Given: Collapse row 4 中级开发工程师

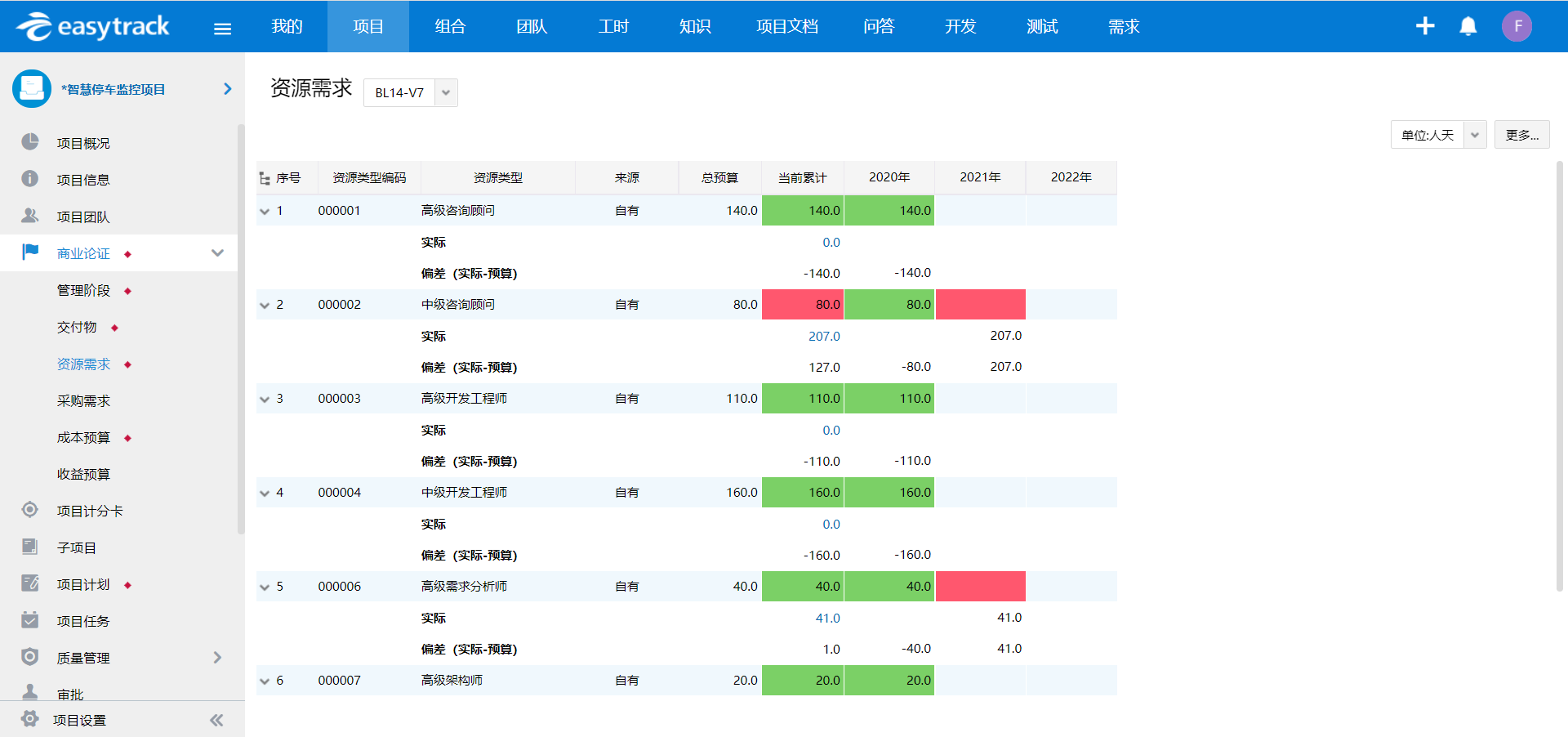Looking at the screenshot, I should tap(265, 493).
